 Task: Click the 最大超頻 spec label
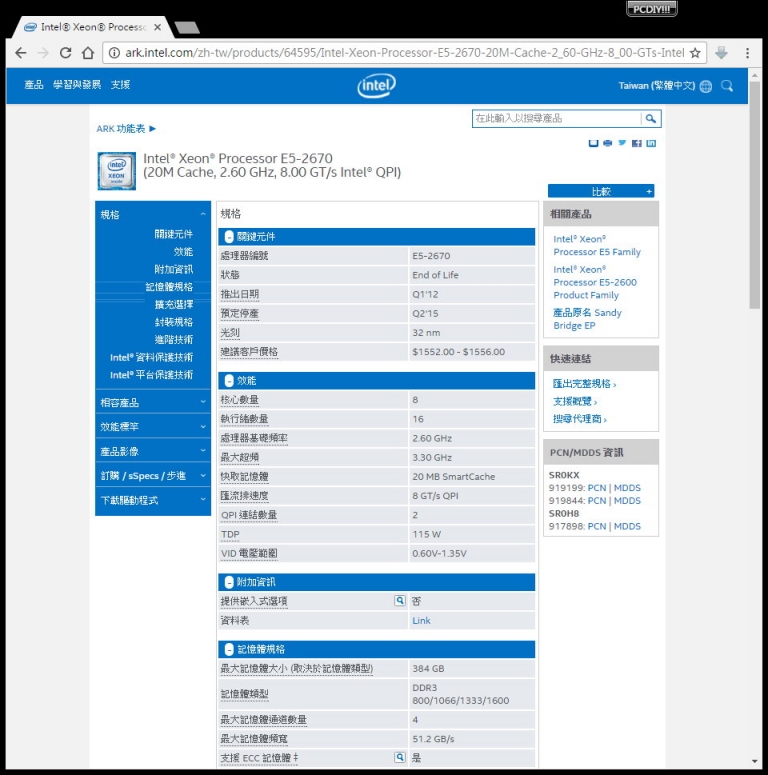(240, 457)
